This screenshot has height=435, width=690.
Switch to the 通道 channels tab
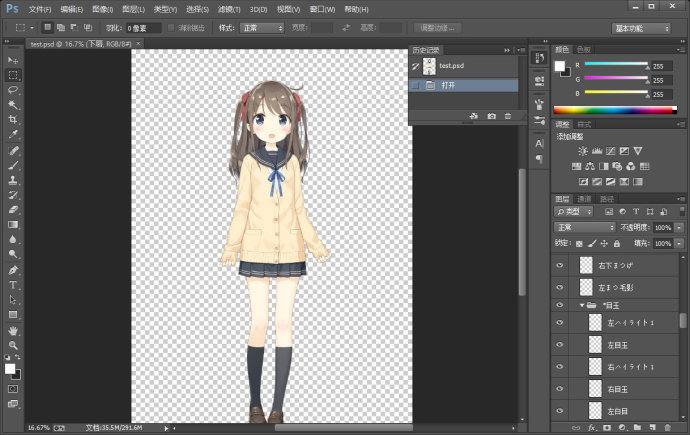tap(583, 199)
